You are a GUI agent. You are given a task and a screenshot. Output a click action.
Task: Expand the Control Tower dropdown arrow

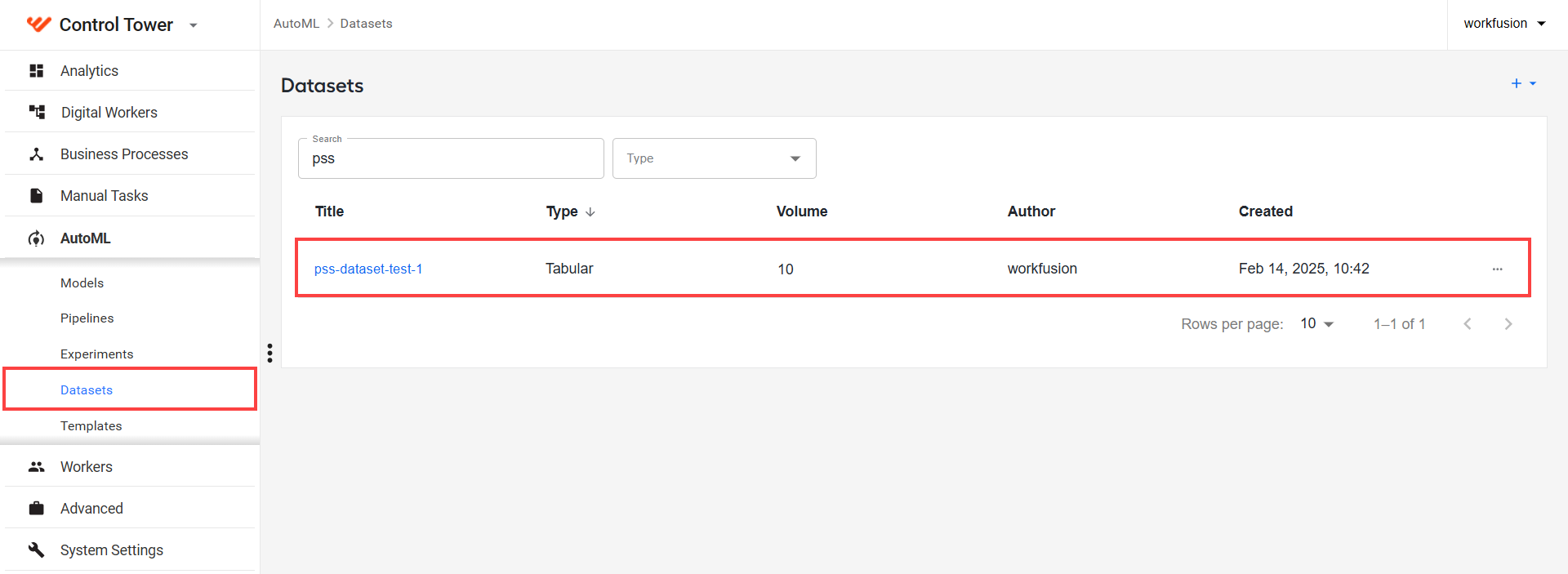[194, 25]
